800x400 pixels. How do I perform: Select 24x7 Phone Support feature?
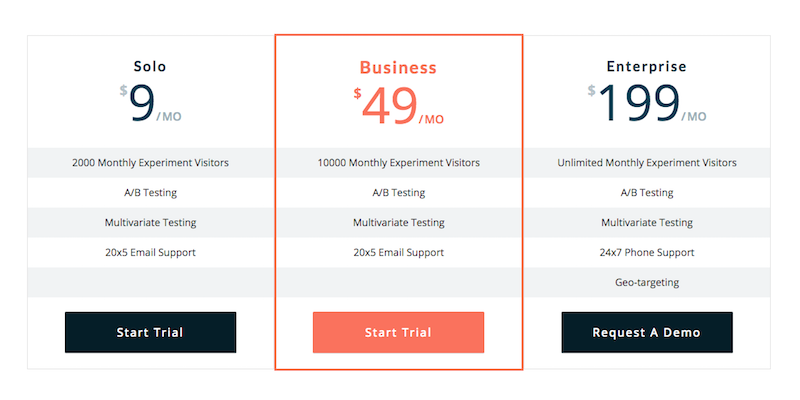point(646,252)
